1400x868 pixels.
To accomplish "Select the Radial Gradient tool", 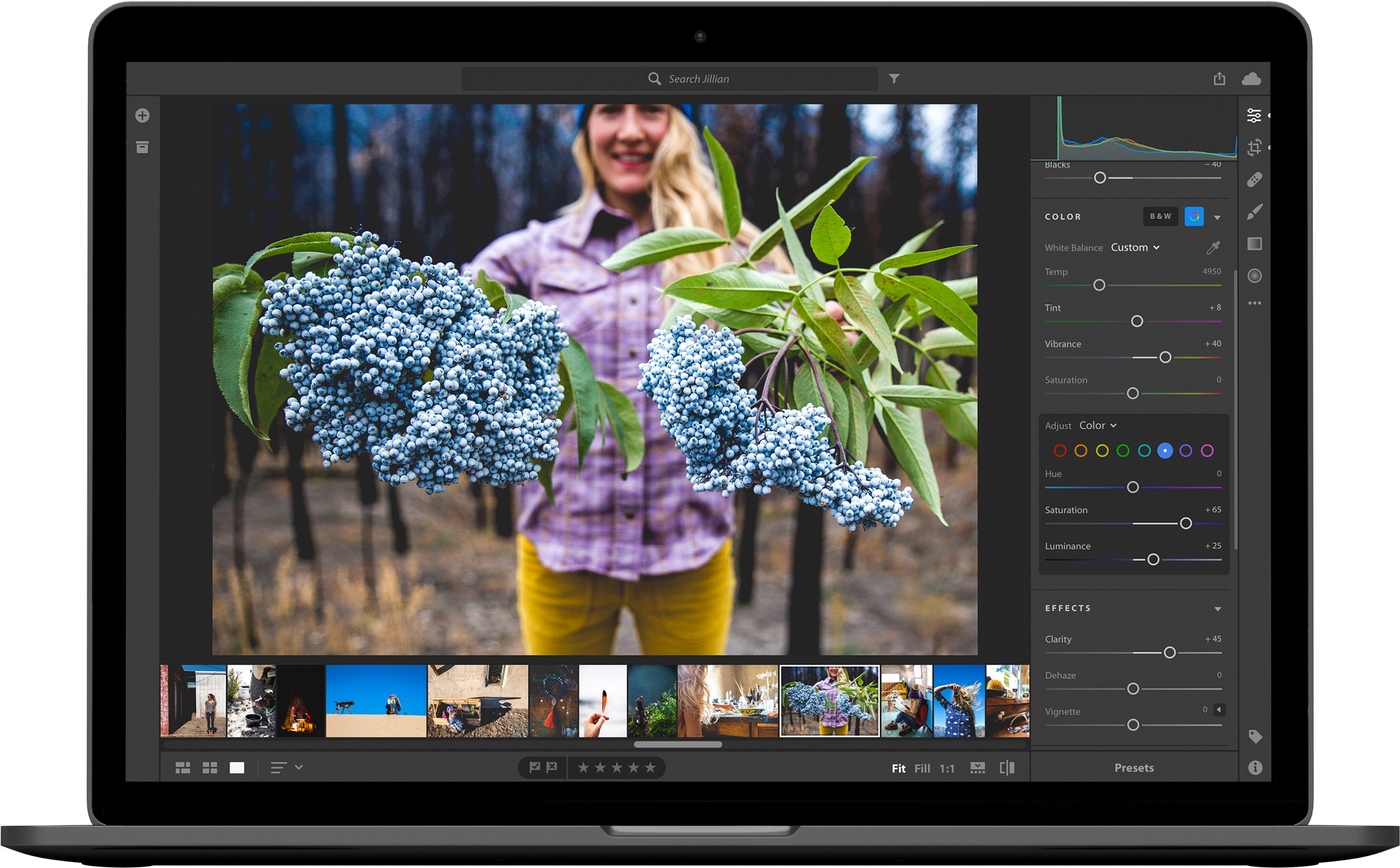I will [1254, 276].
